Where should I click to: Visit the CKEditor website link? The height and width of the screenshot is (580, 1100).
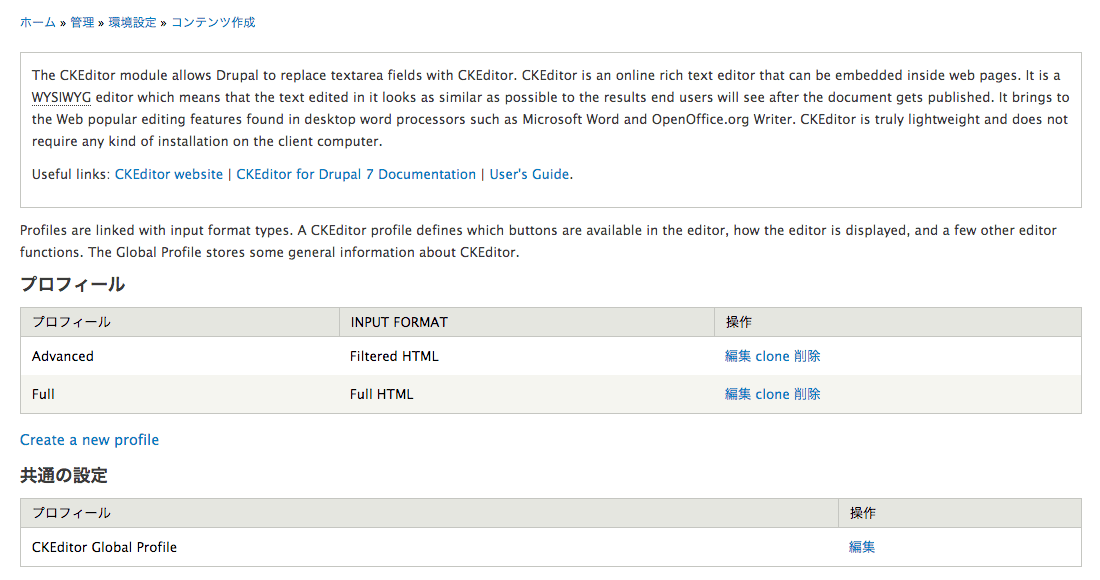(168, 175)
